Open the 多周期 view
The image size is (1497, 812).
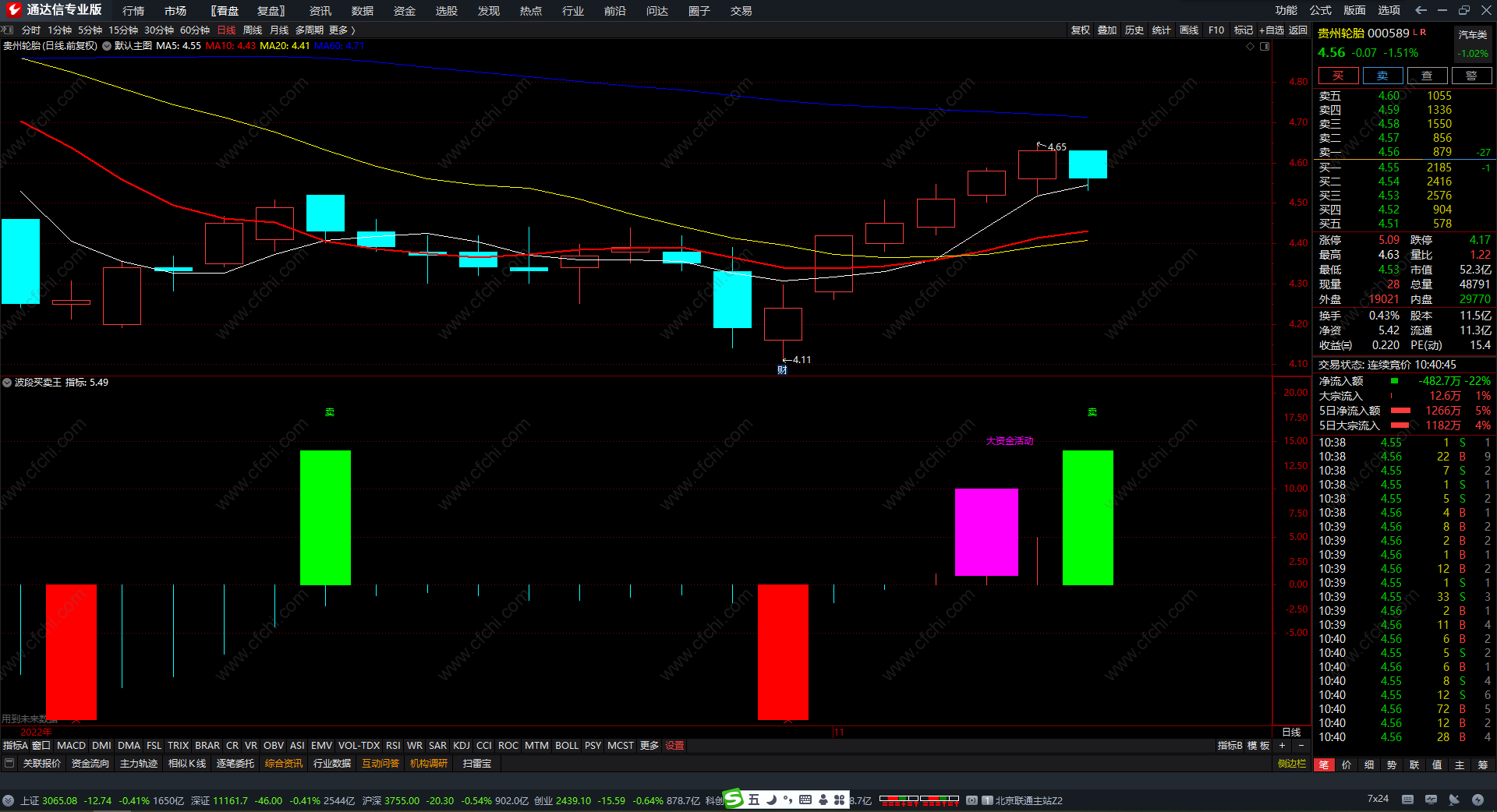310,30
